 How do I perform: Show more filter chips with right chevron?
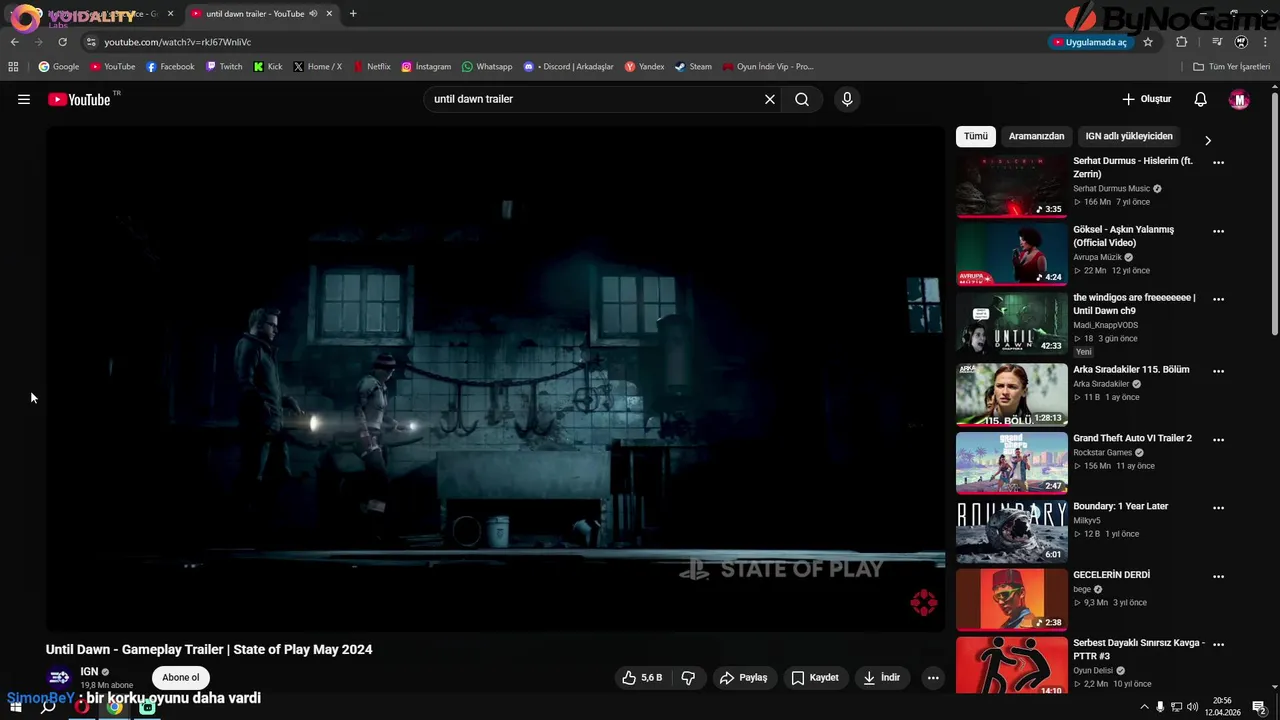[x=1207, y=140]
